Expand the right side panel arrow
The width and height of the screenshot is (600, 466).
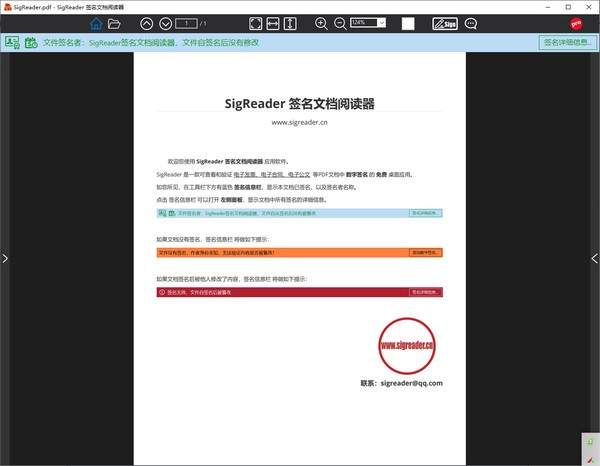tap(595, 258)
